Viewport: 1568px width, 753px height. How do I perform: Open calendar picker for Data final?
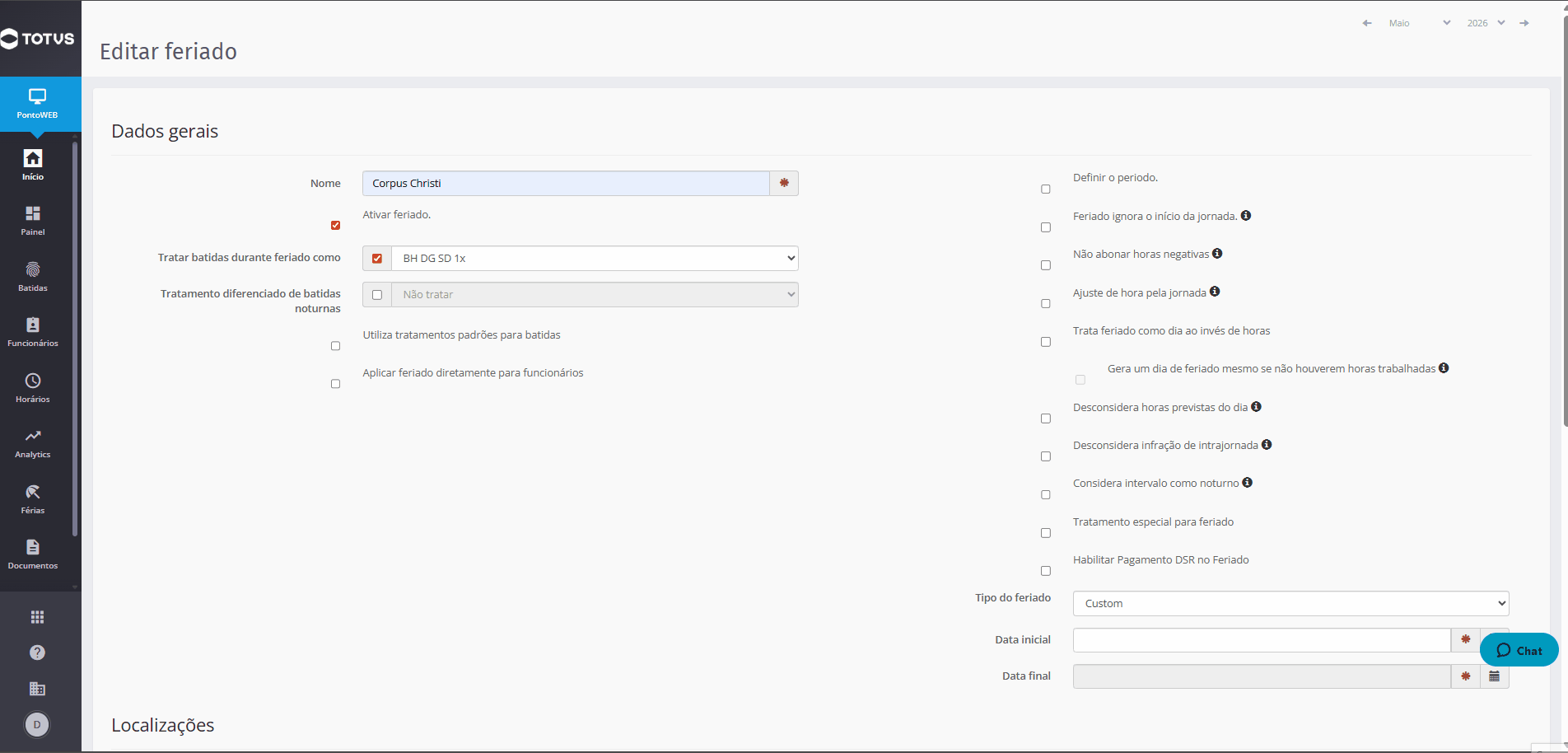(x=1495, y=676)
